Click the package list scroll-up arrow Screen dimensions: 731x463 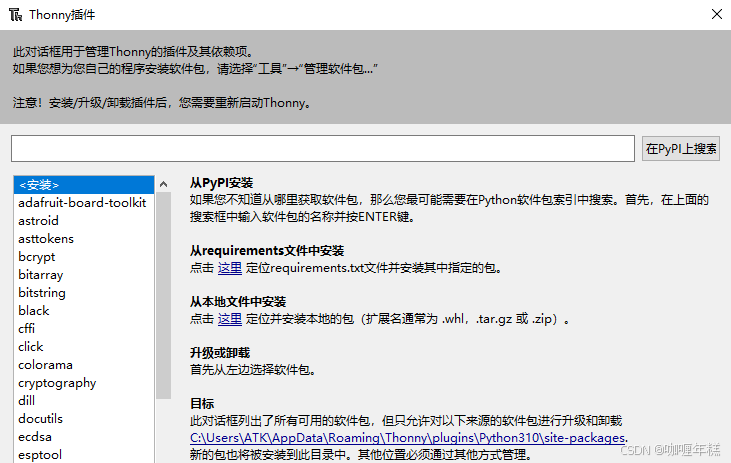point(163,184)
